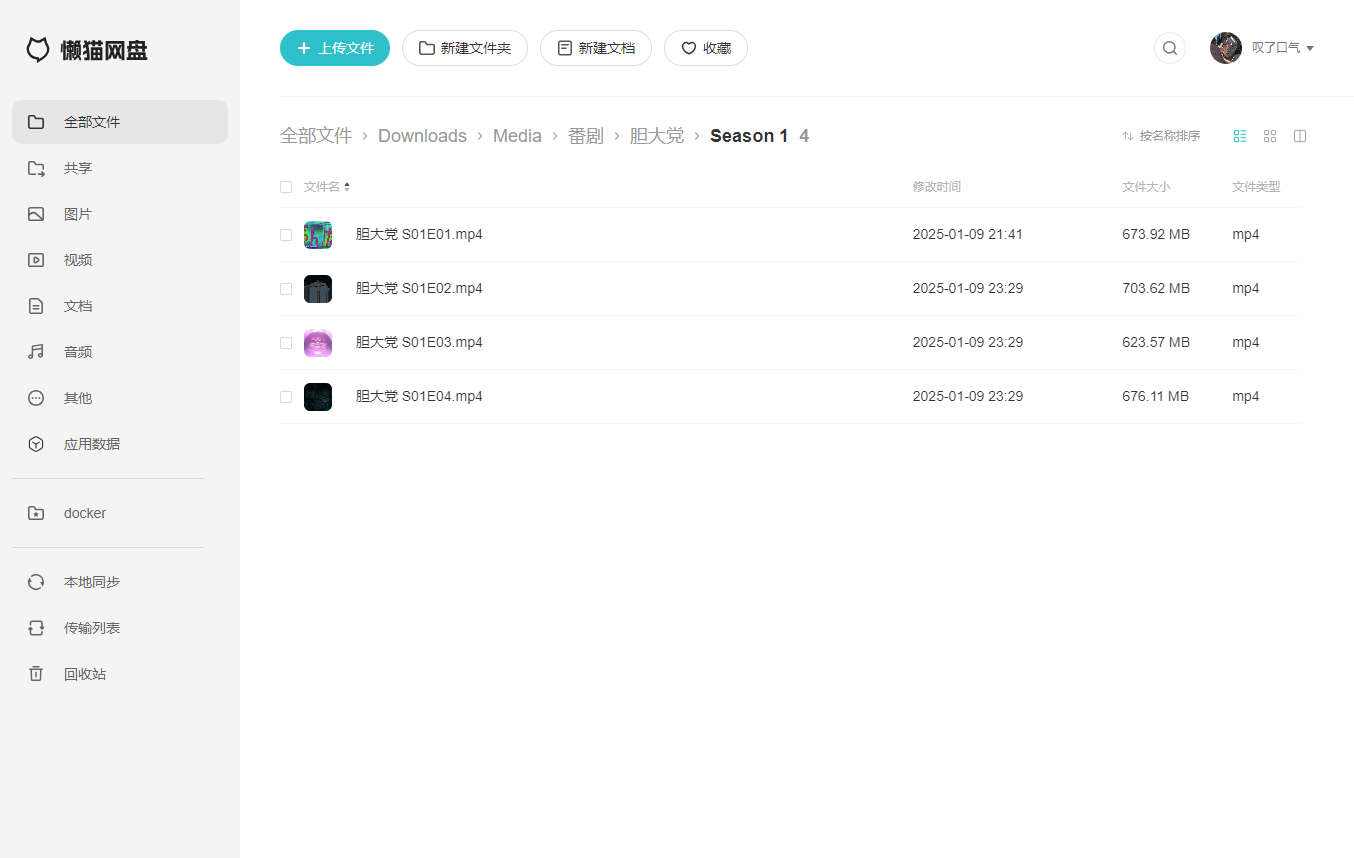Sort by 文件名 column header arrow
This screenshot has height=858, width=1354.
coord(347,187)
